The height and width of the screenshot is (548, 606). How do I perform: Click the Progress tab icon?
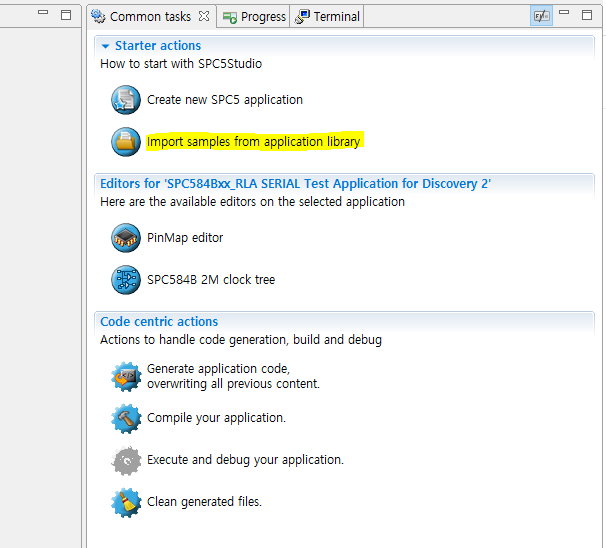[230, 17]
